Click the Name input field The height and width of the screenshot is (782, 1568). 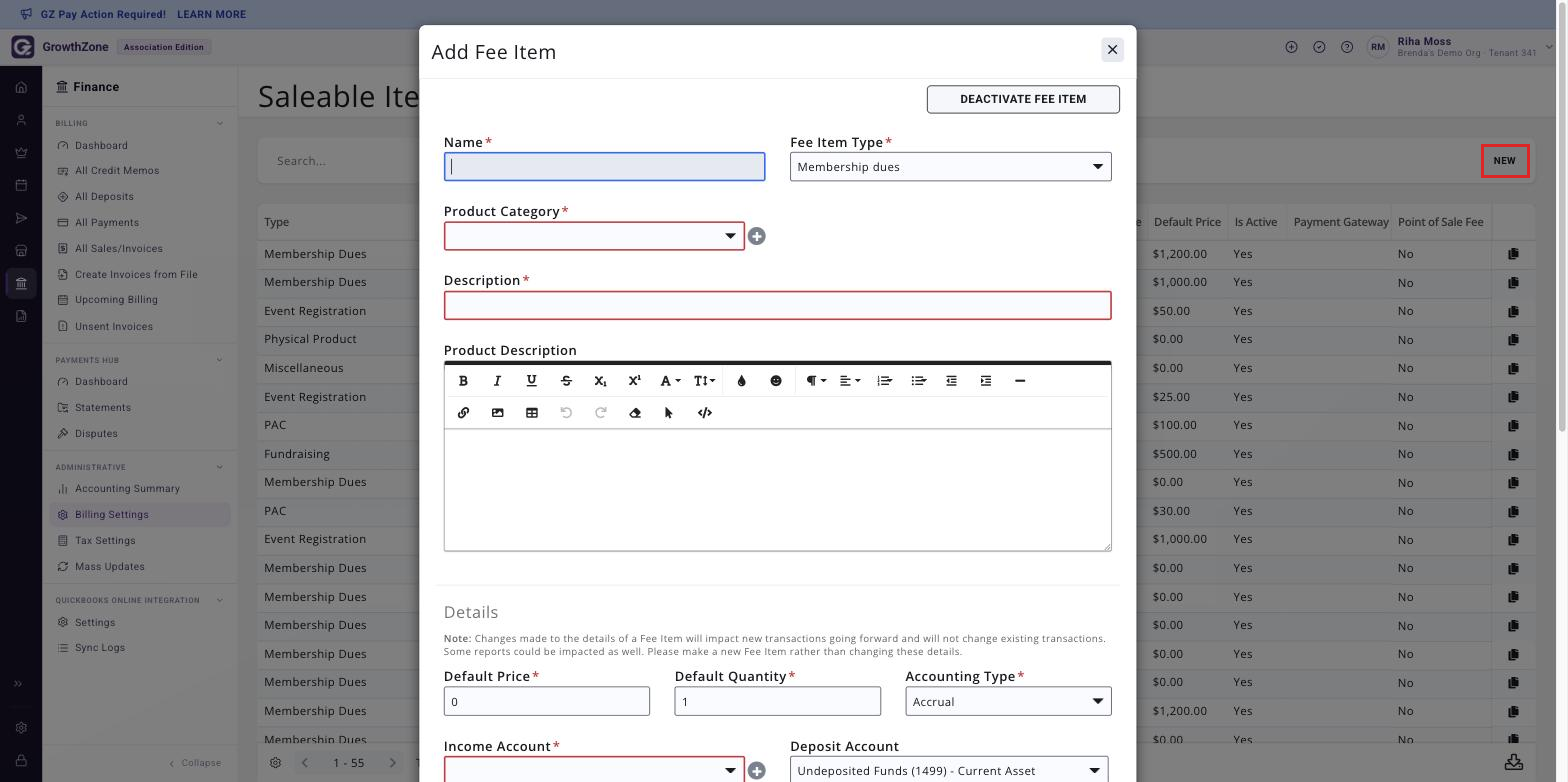click(x=604, y=167)
